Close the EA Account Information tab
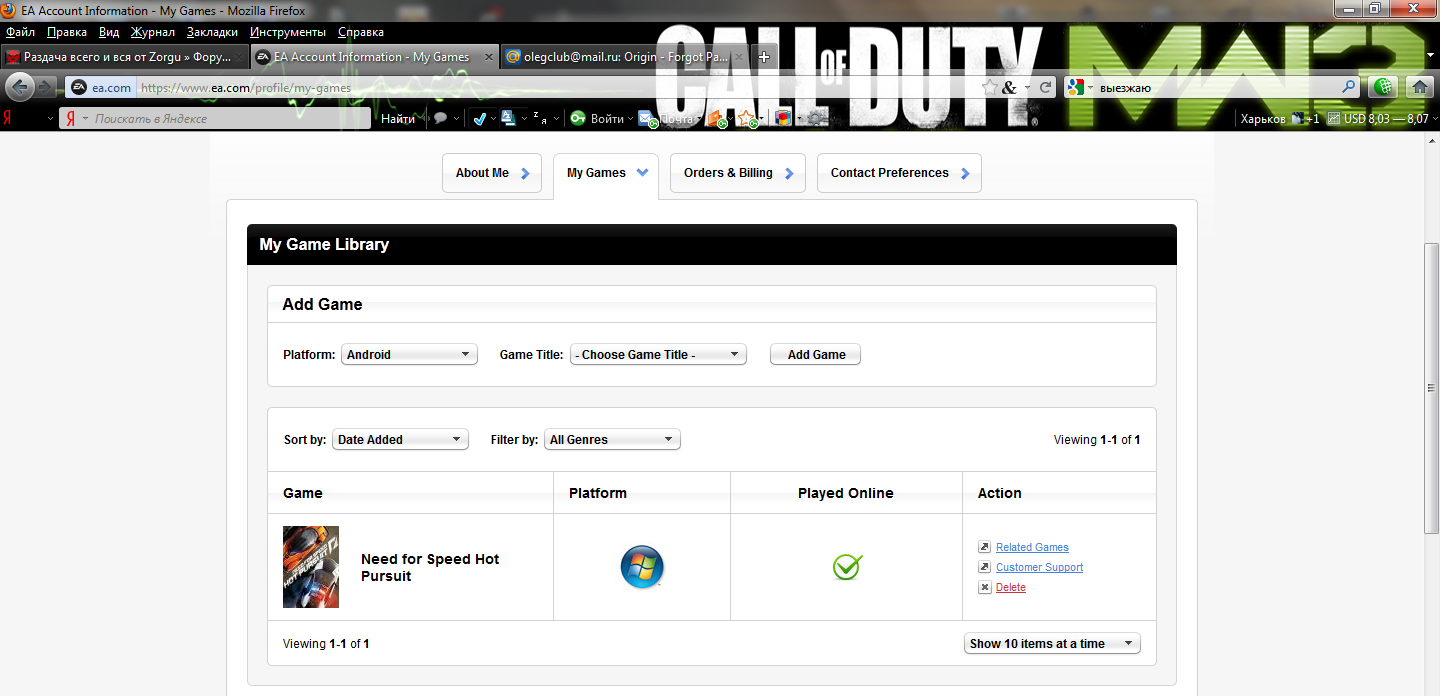The width and height of the screenshot is (1442, 696). [x=489, y=57]
